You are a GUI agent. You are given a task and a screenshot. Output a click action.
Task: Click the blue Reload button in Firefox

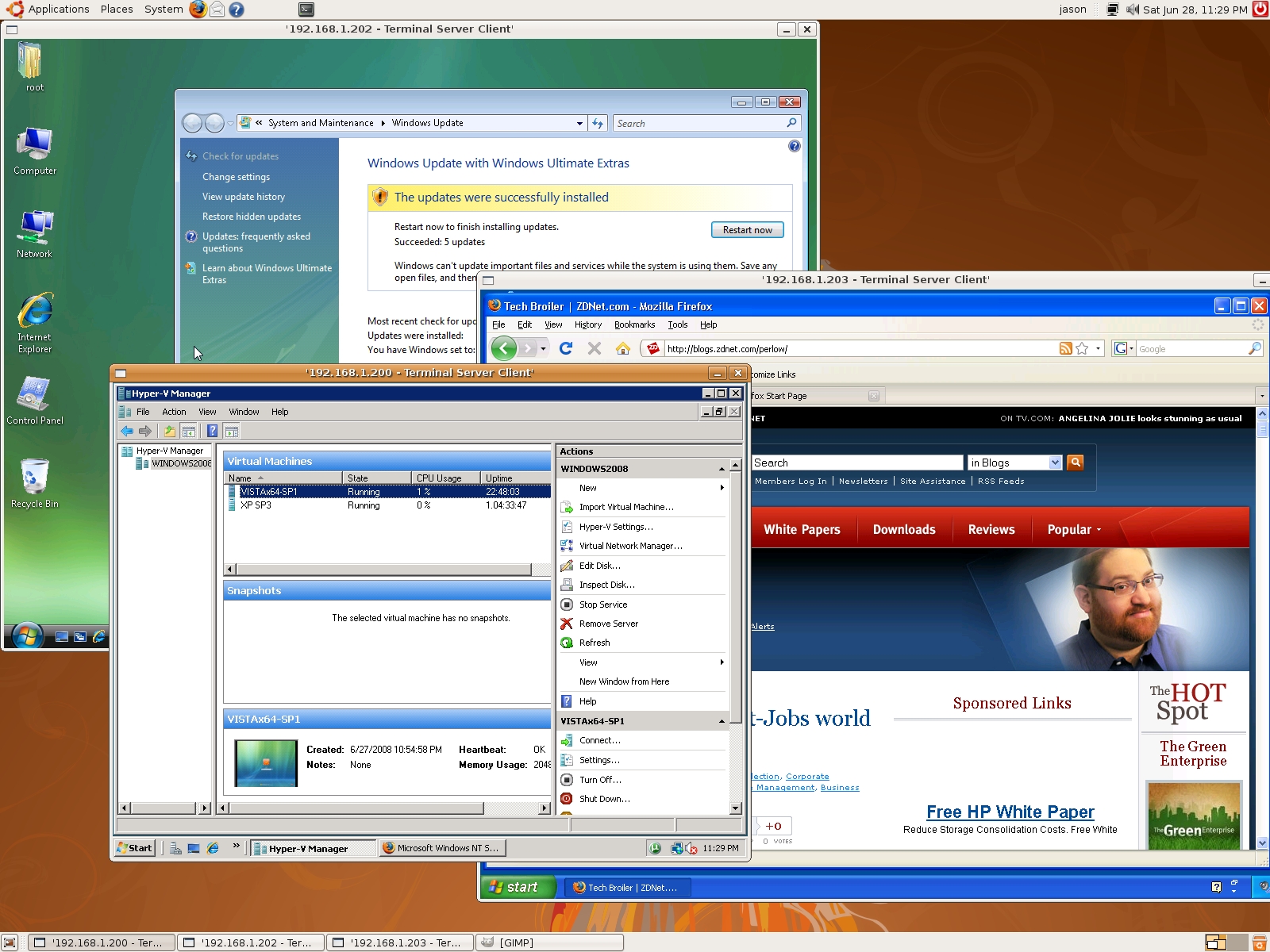(x=566, y=348)
